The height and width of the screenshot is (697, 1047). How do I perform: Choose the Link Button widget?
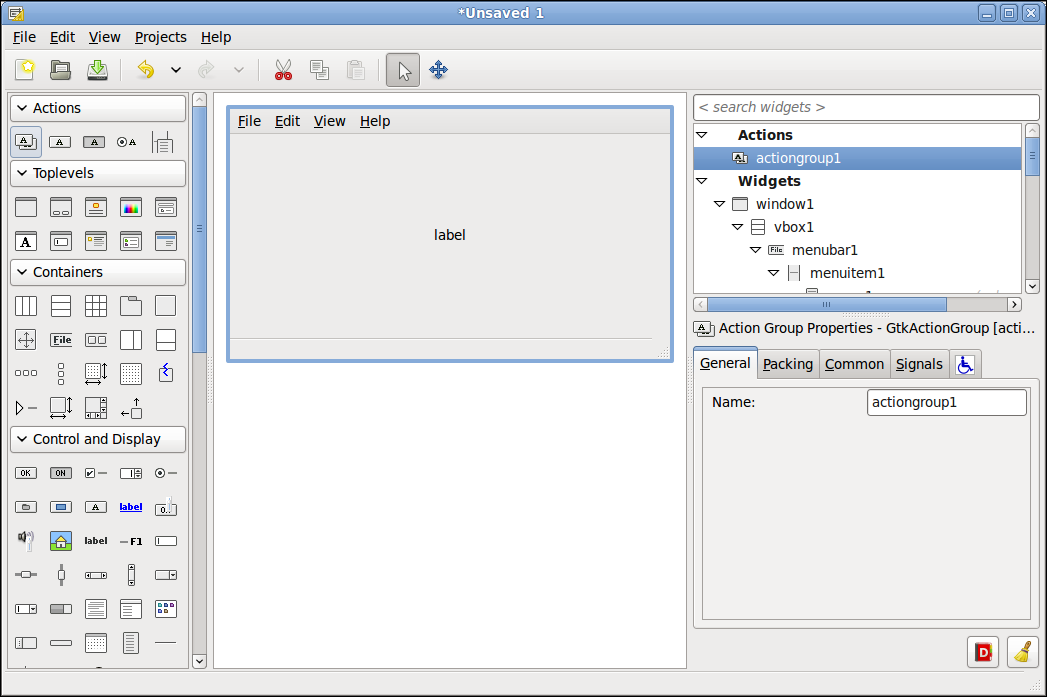(131, 507)
